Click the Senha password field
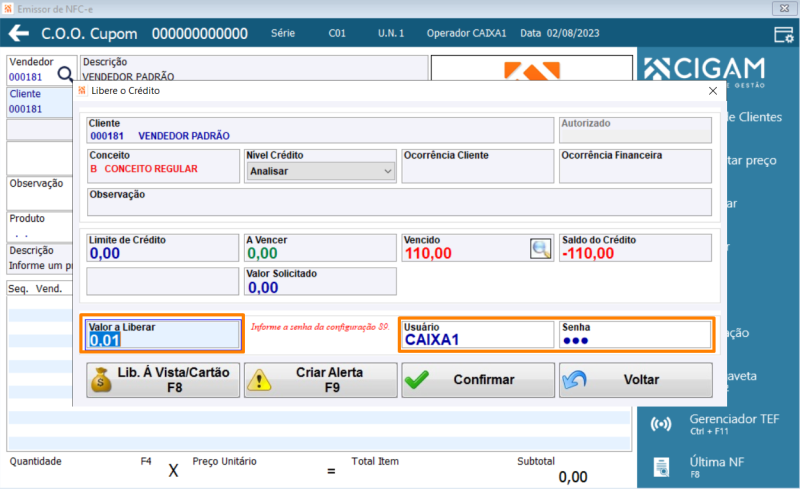800x489 pixels. [635, 334]
